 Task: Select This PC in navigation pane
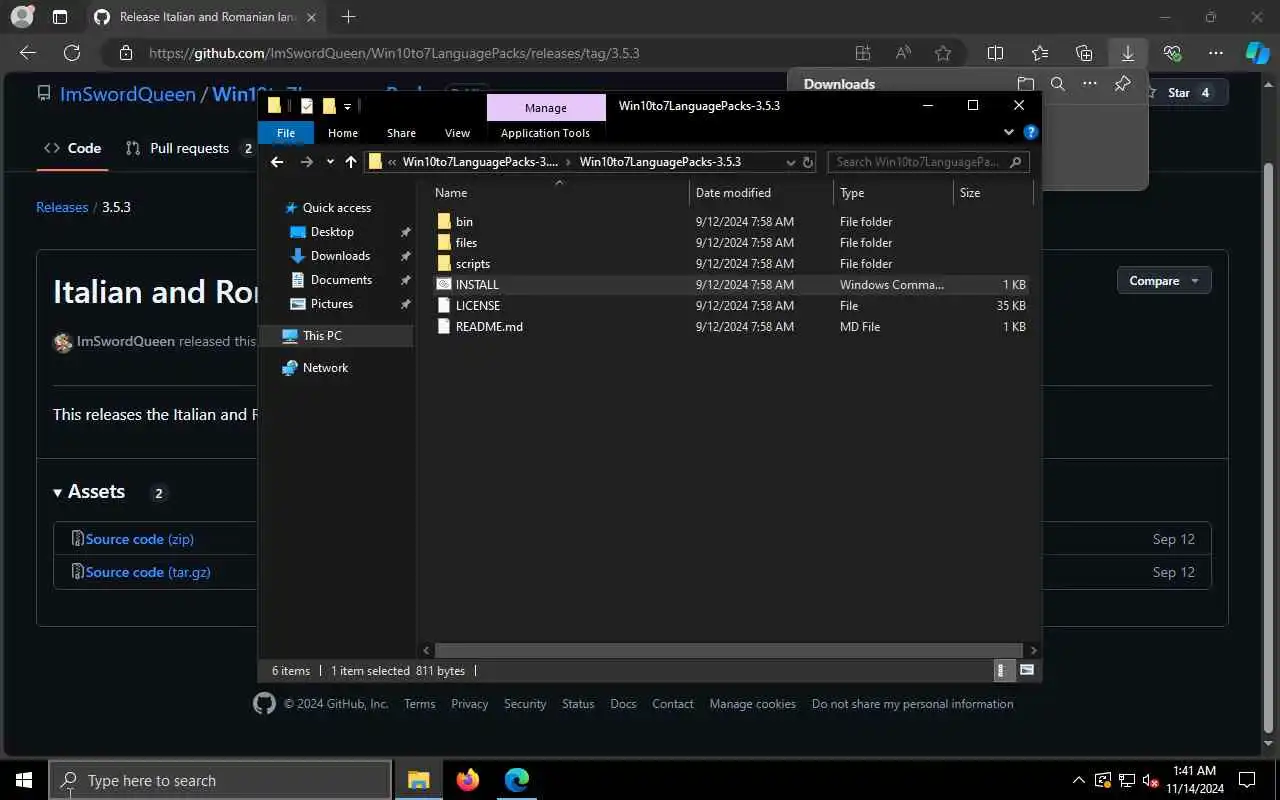(322, 336)
